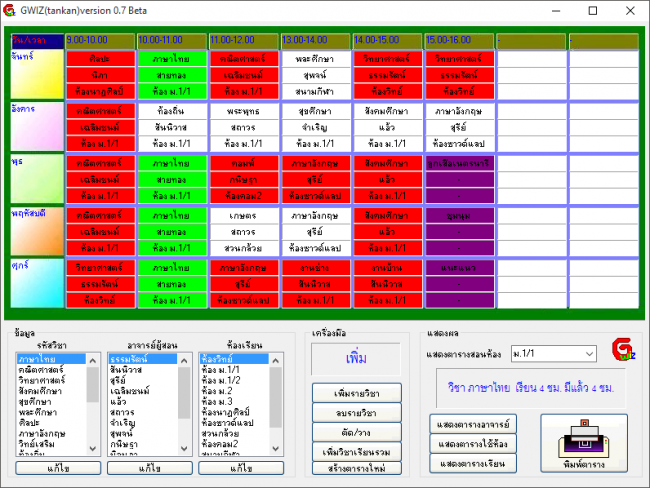Click ลบรายวิชา button
Viewport: 650px width, 488px height.
point(357,413)
